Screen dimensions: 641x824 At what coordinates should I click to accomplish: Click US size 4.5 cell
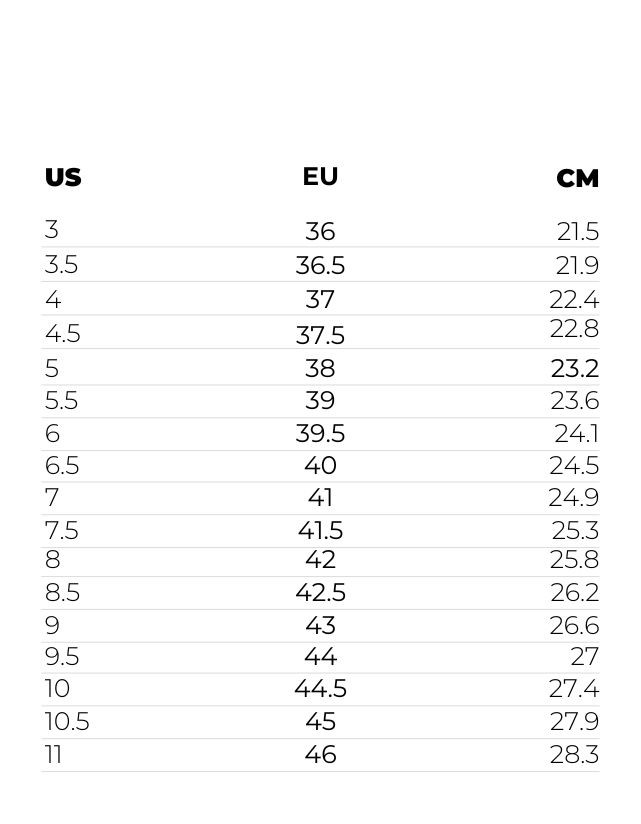(63, 334)
